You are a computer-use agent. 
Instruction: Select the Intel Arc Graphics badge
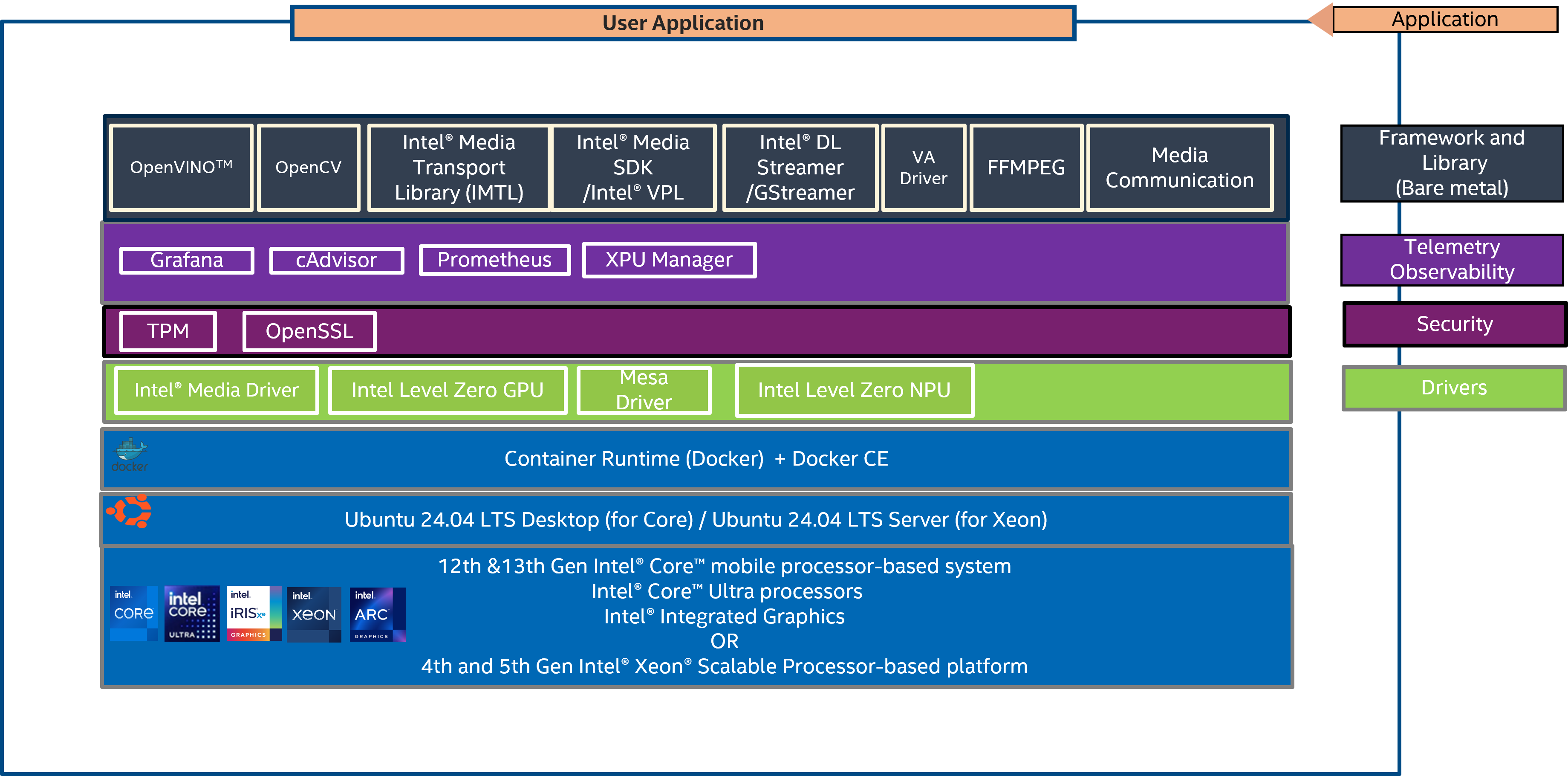[377, 614]
